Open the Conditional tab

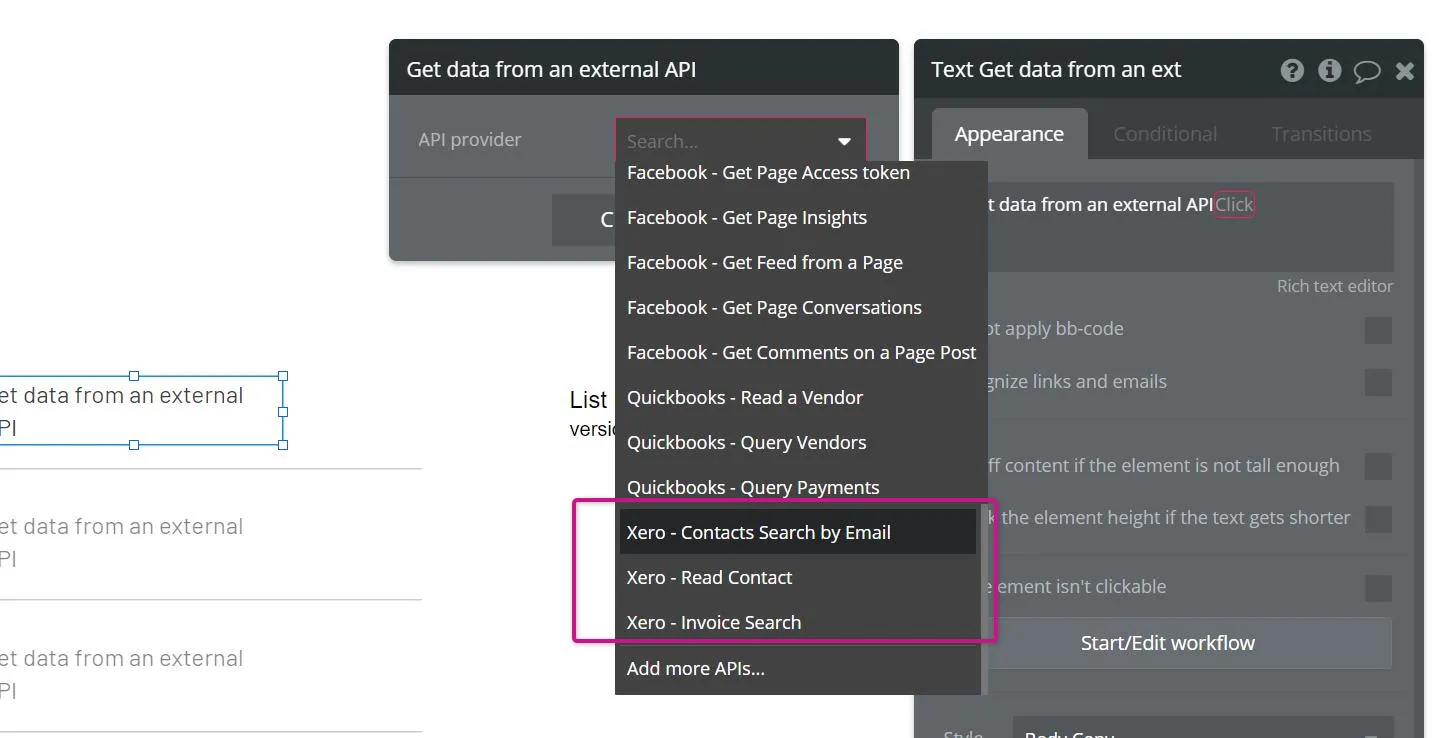pos(1165,134)
